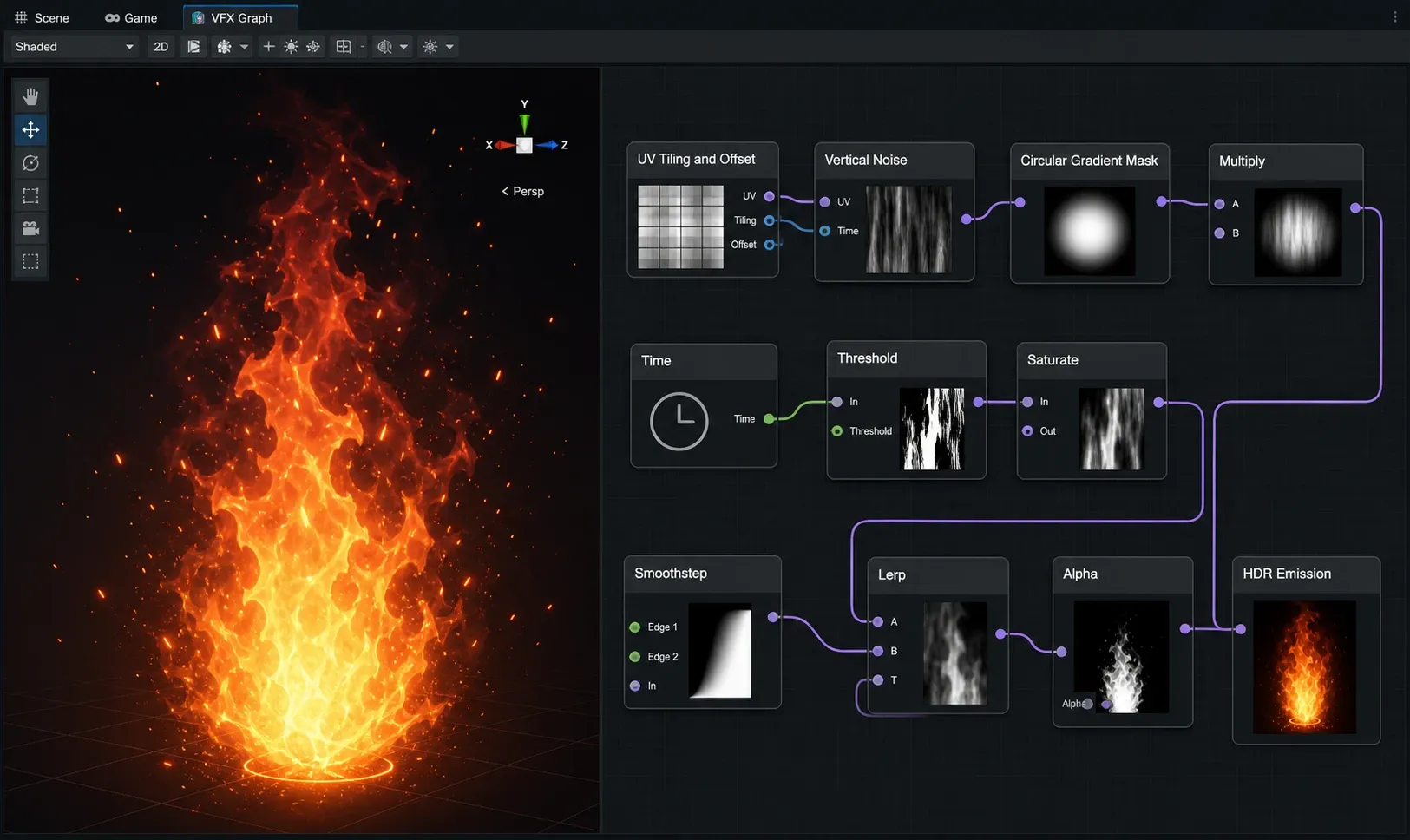Open dropdown arrow next to effects icon

pyautogui.click(x=245, y=47)
